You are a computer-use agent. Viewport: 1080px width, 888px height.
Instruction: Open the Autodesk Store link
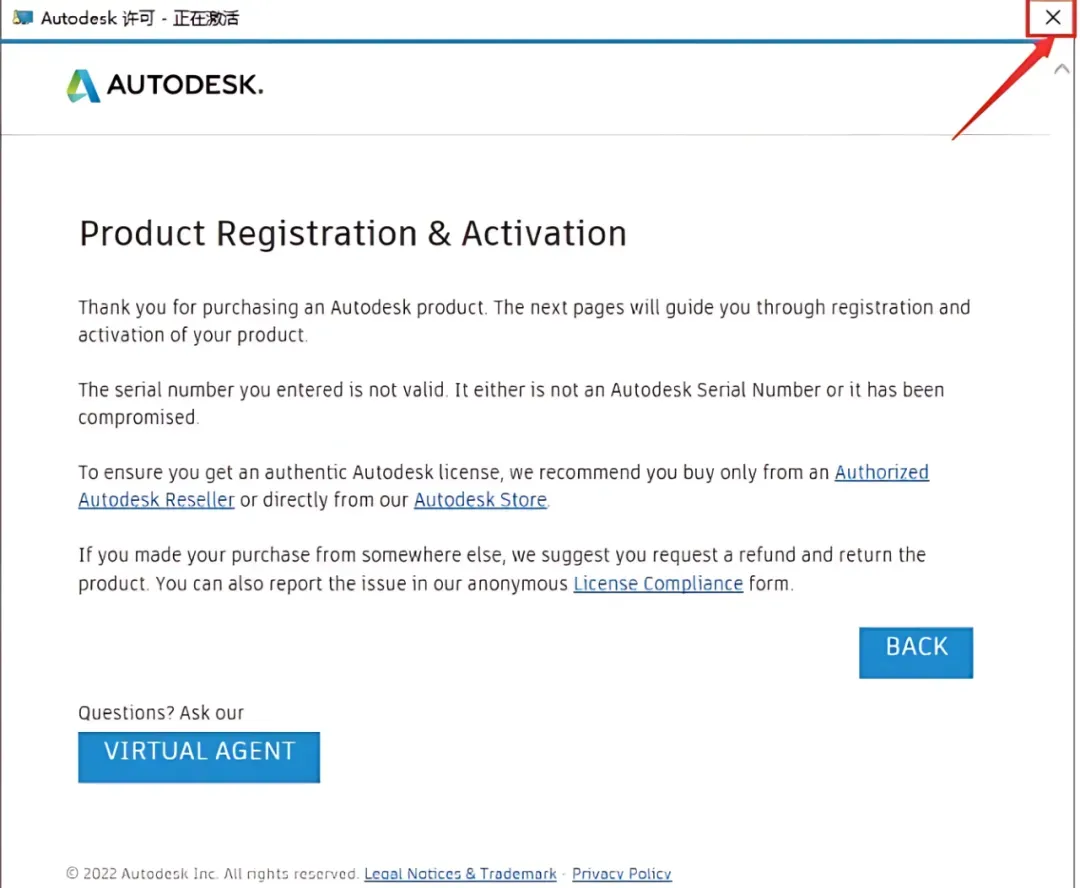(x=480, y=500)
